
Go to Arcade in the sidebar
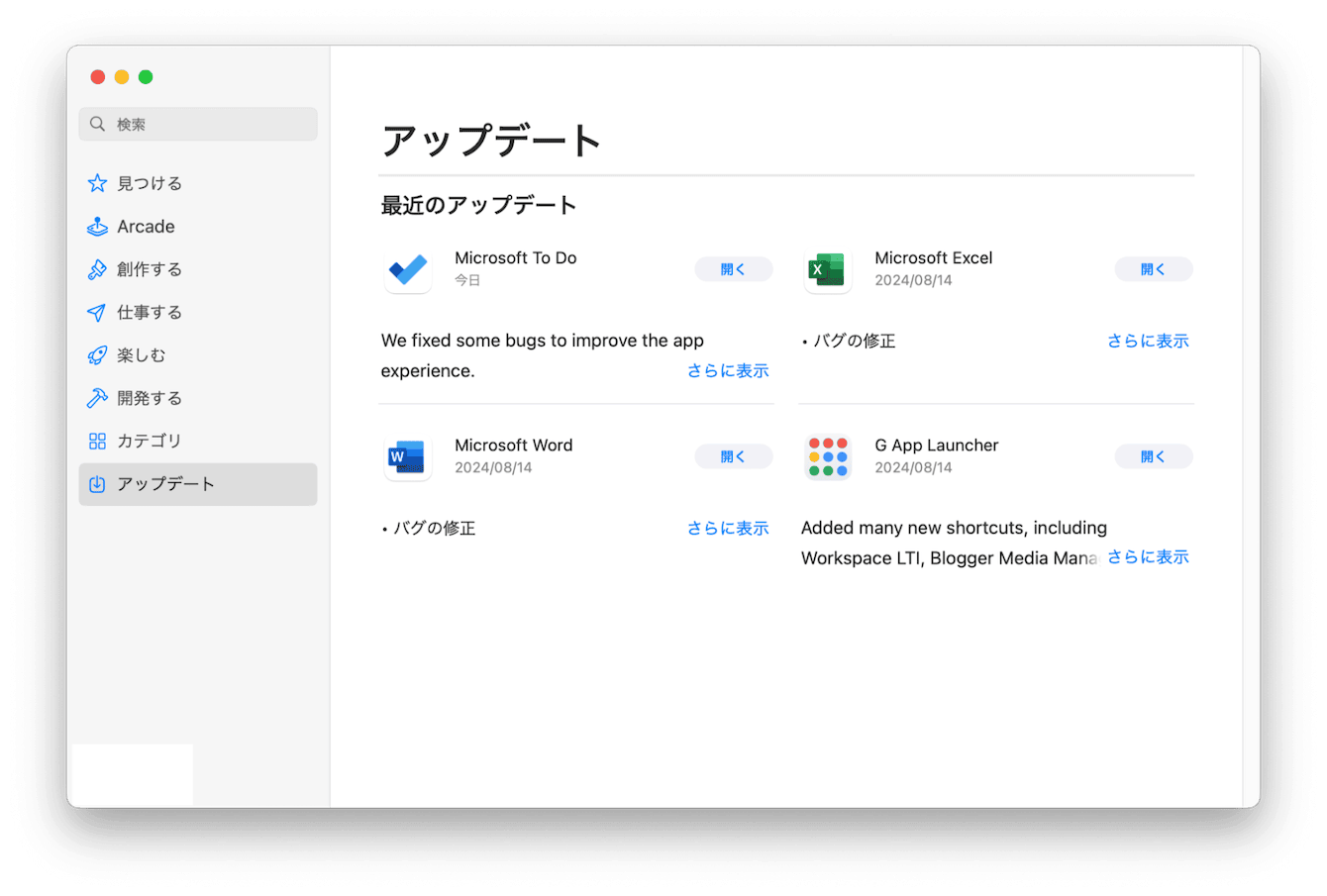(x=198, y=227)
